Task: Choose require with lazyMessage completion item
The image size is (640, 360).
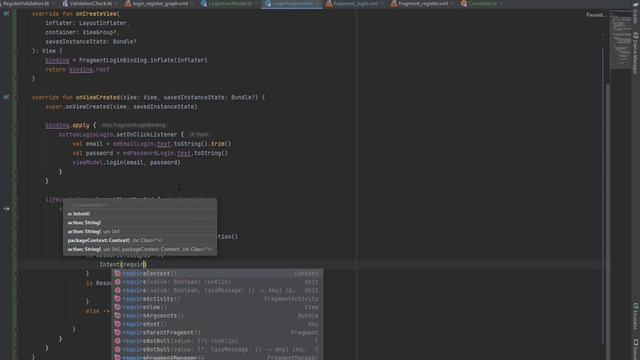Action: (218, 291)
